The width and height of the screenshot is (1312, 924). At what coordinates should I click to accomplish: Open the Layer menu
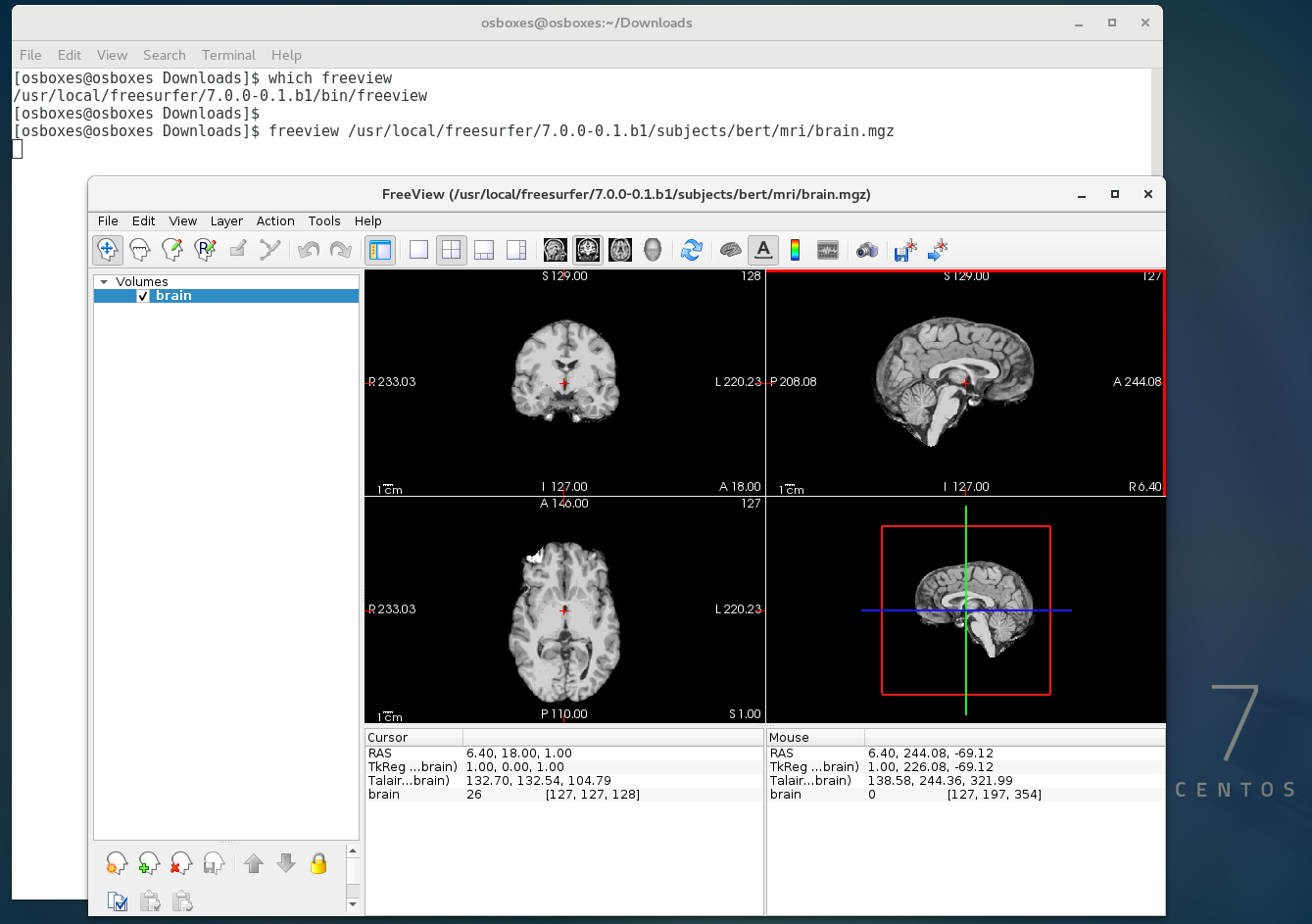pos(226,221)
